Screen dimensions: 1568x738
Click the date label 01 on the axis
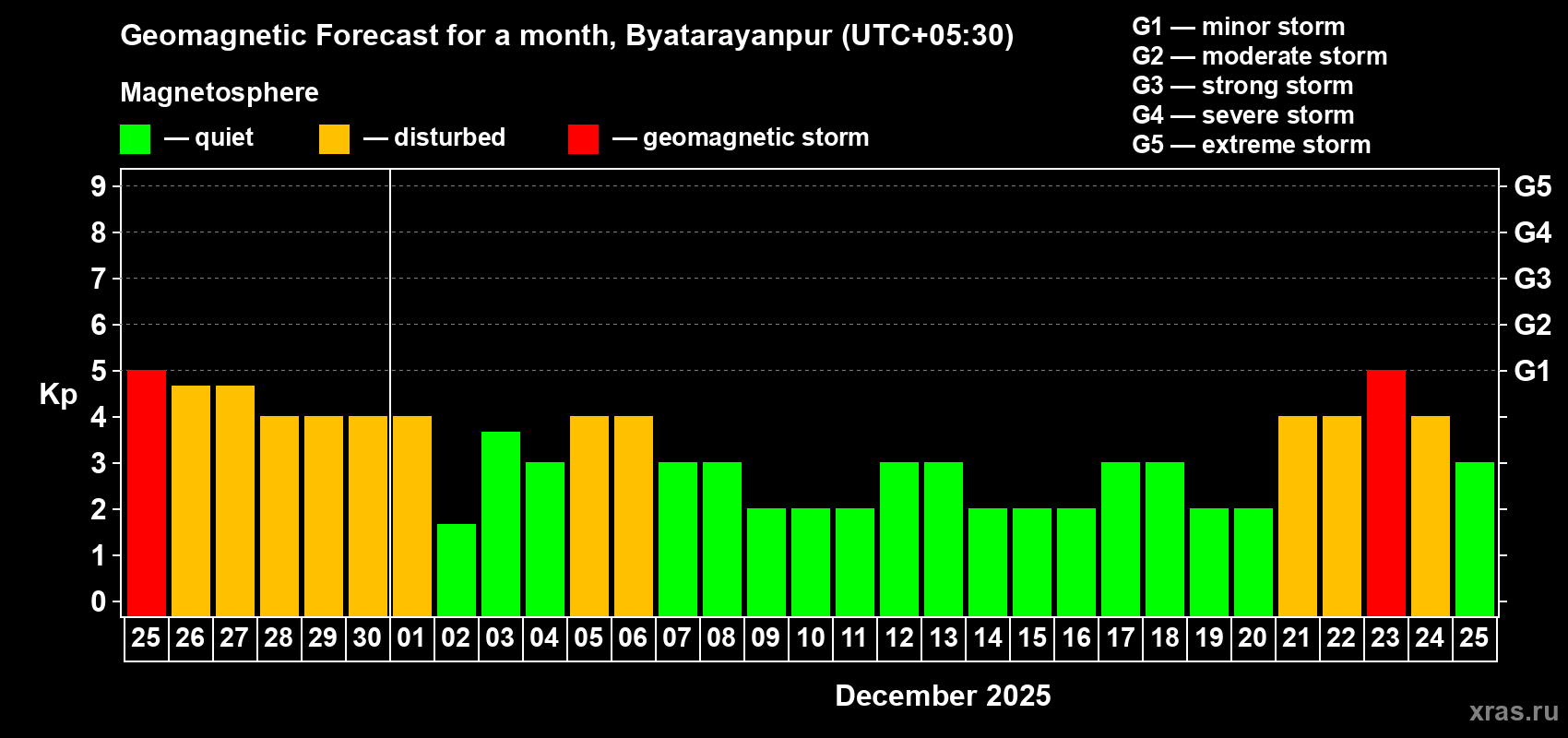click(411, 638)
